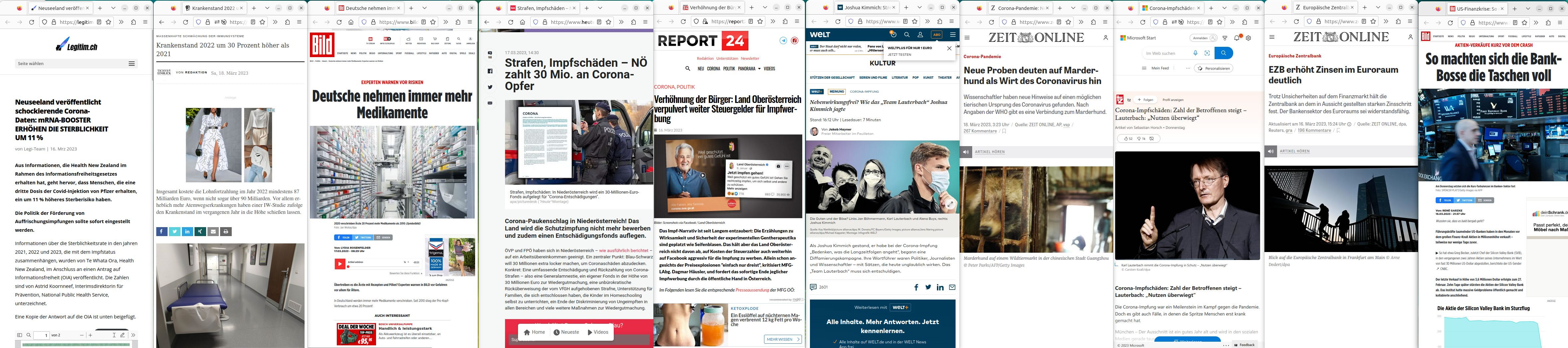The image size is (1568, 348).
Task: Open new tab in Report24 window
Action: [752, 8]
